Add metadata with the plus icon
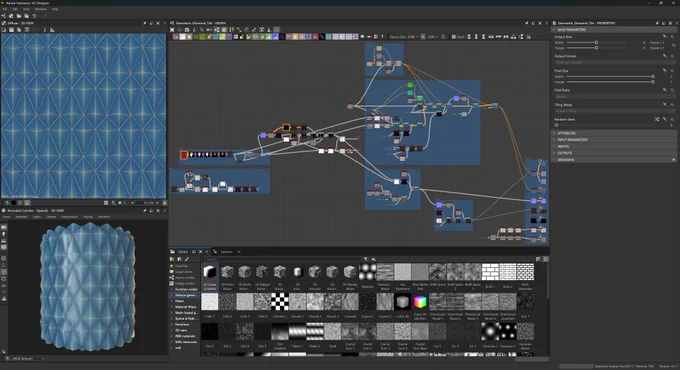The image size is (680, 370). [x=673, y=160]
